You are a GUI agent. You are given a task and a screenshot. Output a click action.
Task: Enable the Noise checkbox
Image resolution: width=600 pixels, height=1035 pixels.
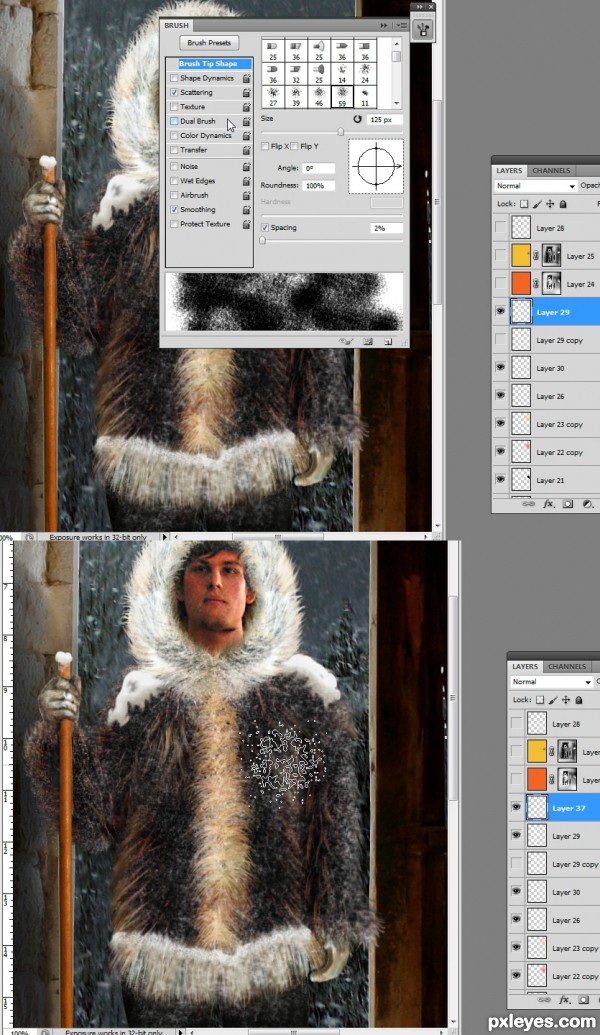point(174,166)
